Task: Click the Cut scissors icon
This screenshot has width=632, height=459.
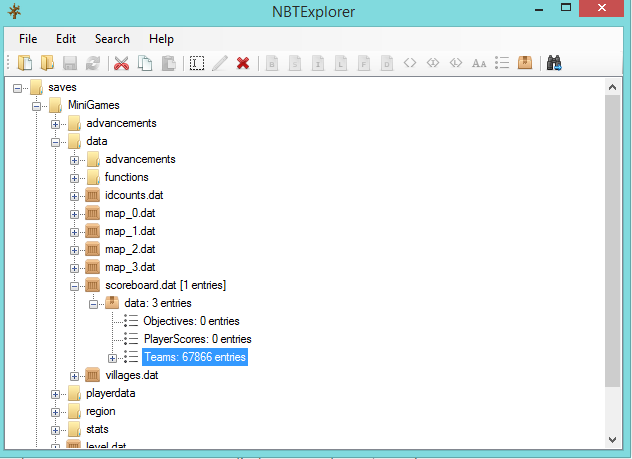Action: (x=122, y=63)
